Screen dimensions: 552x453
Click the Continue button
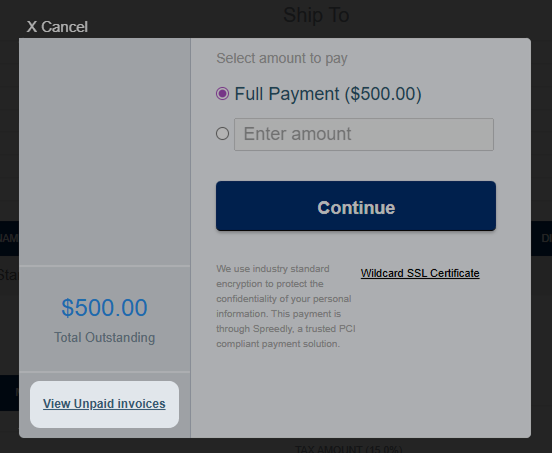coord(356,206)
